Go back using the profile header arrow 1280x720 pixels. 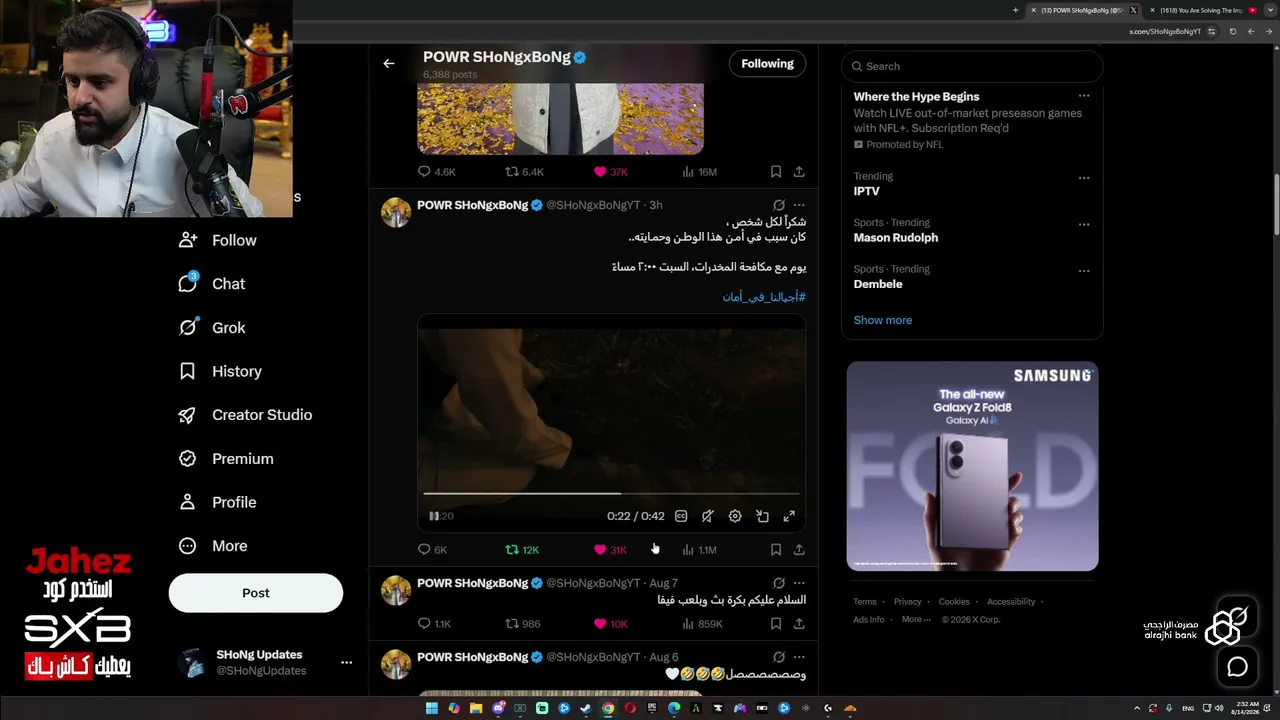pos(389,64)
